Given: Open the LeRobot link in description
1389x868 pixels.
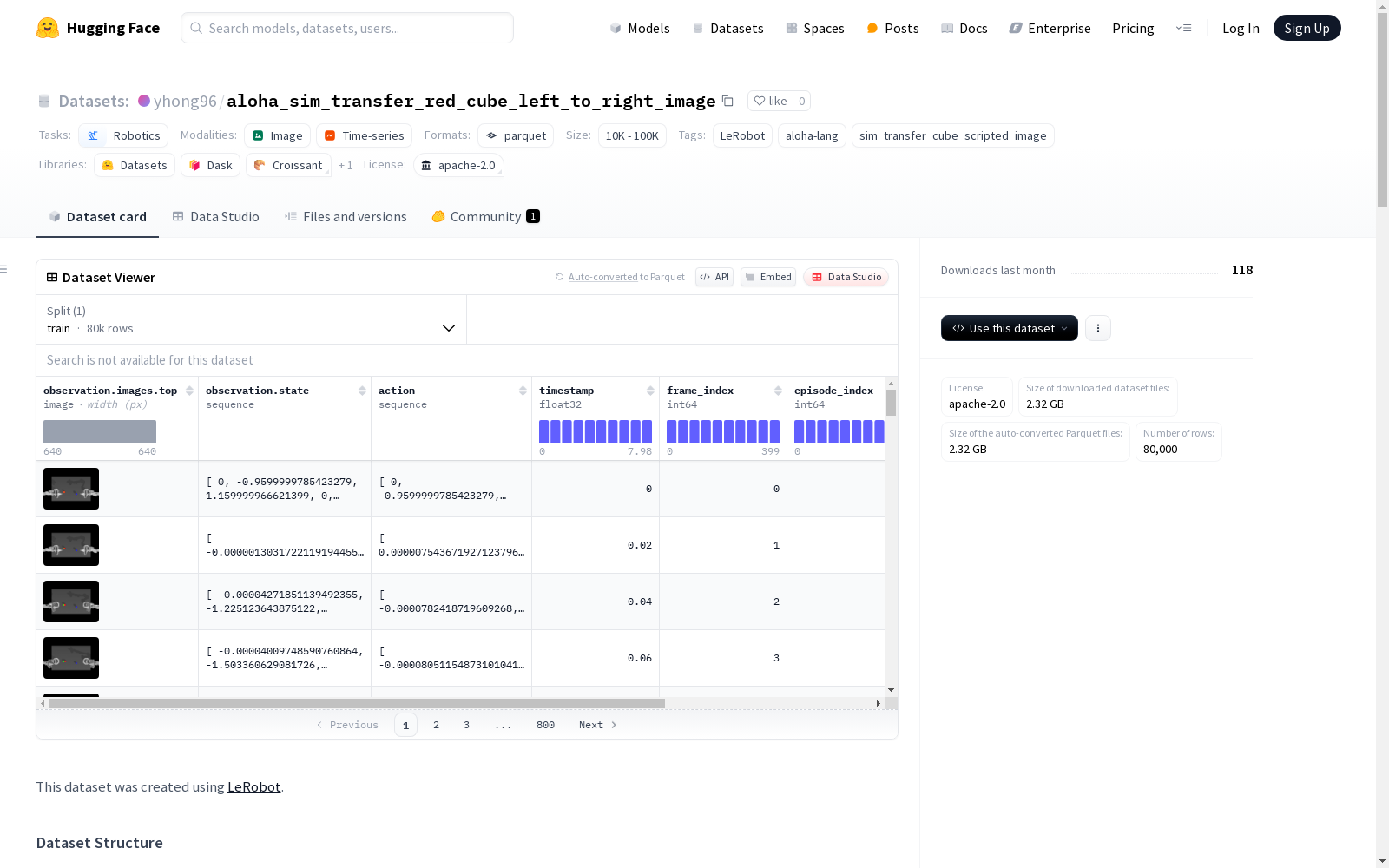Looking at the screenshot, I should pyautogui.click(x=253, y=786).
